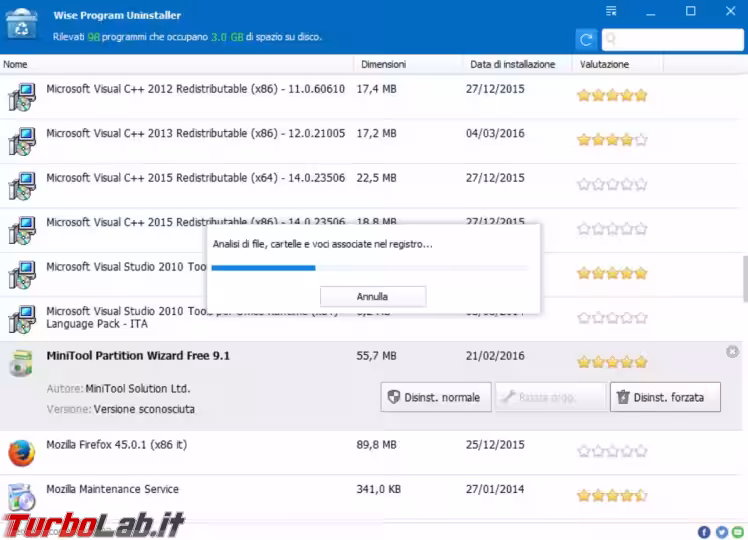The width and height of the screenshot is (748, 540).
Task: Click the Mozilla Firefox program icon
Action: point(21,453)
